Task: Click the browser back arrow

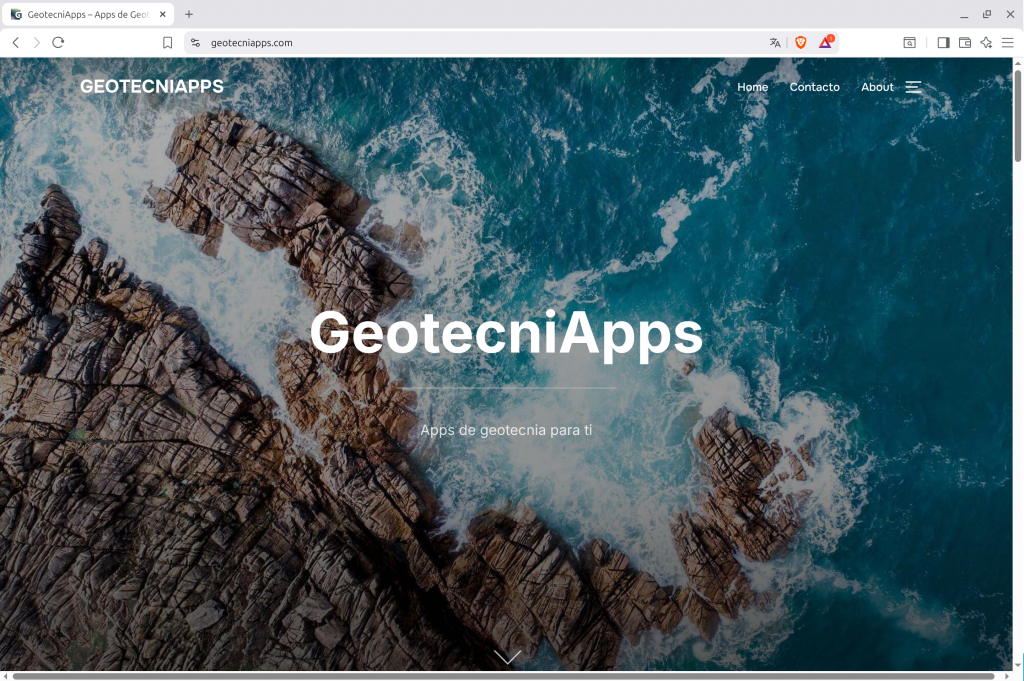Action: 16,43
